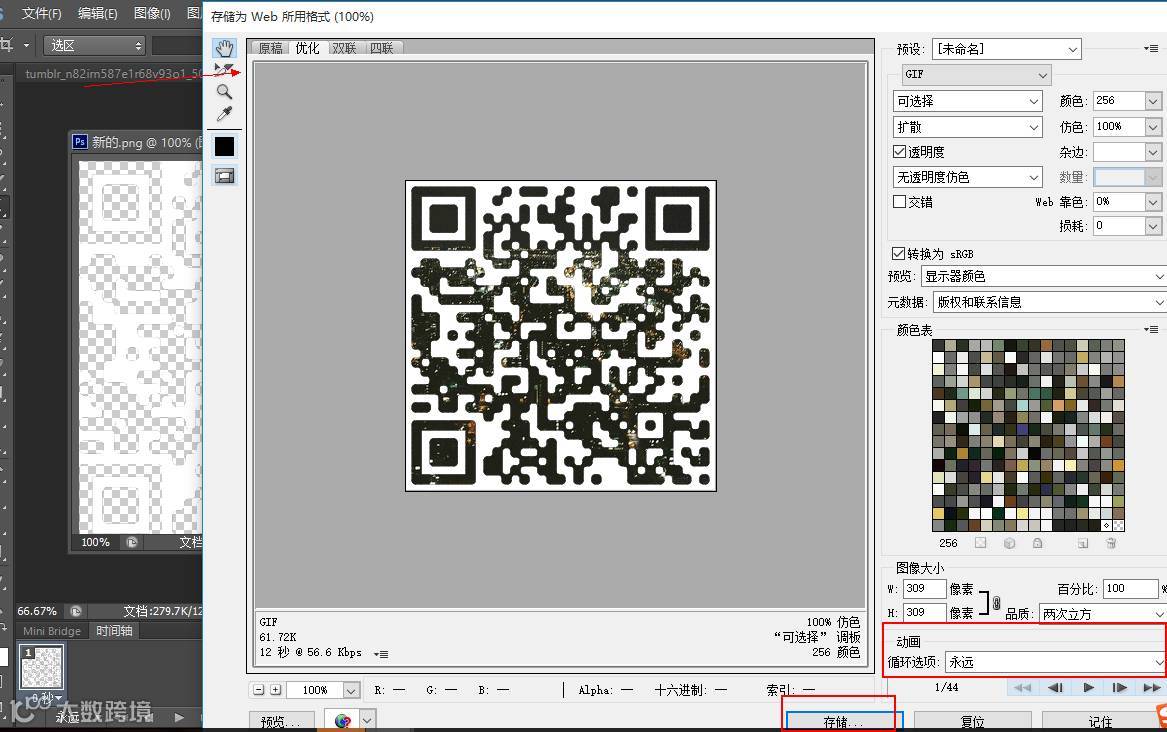
Task: Open the 损耗 value dropdown arrow
Action: coord(1153,225)
